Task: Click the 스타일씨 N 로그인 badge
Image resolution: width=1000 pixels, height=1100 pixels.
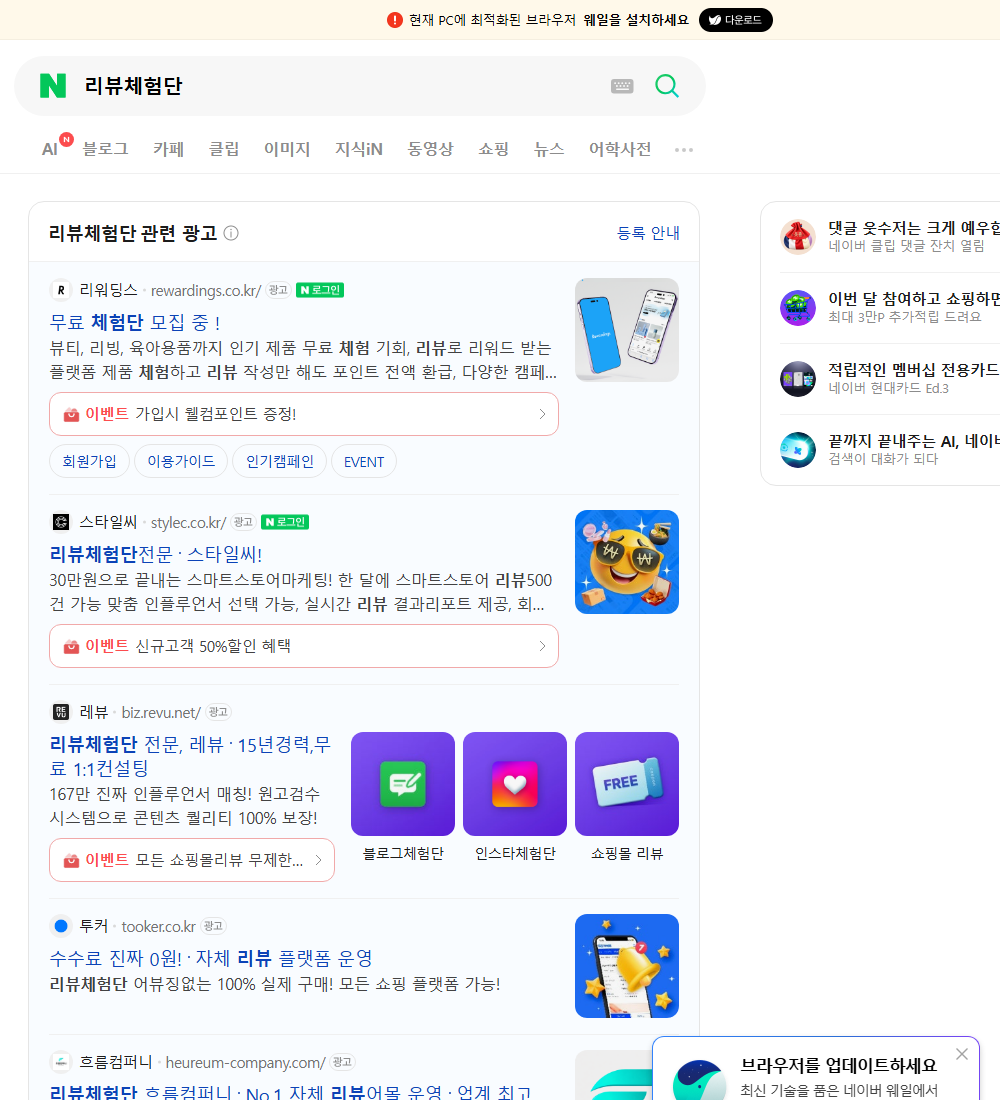Action: 285,522
